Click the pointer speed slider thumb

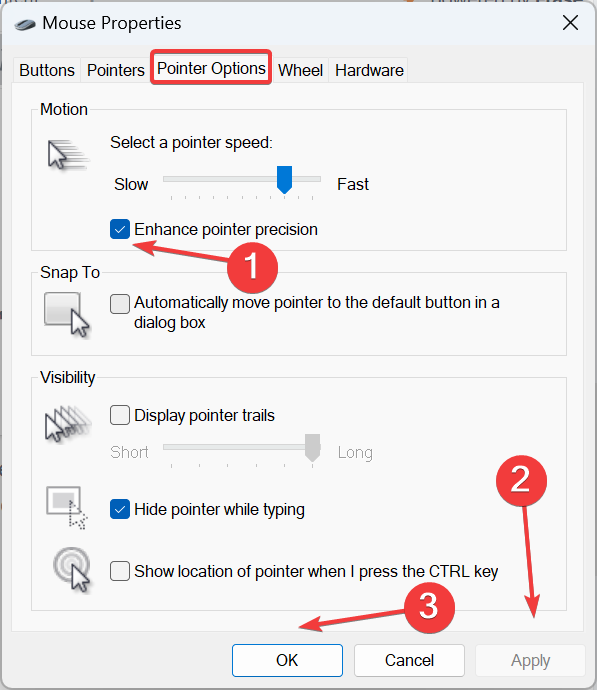click(285, 180)
